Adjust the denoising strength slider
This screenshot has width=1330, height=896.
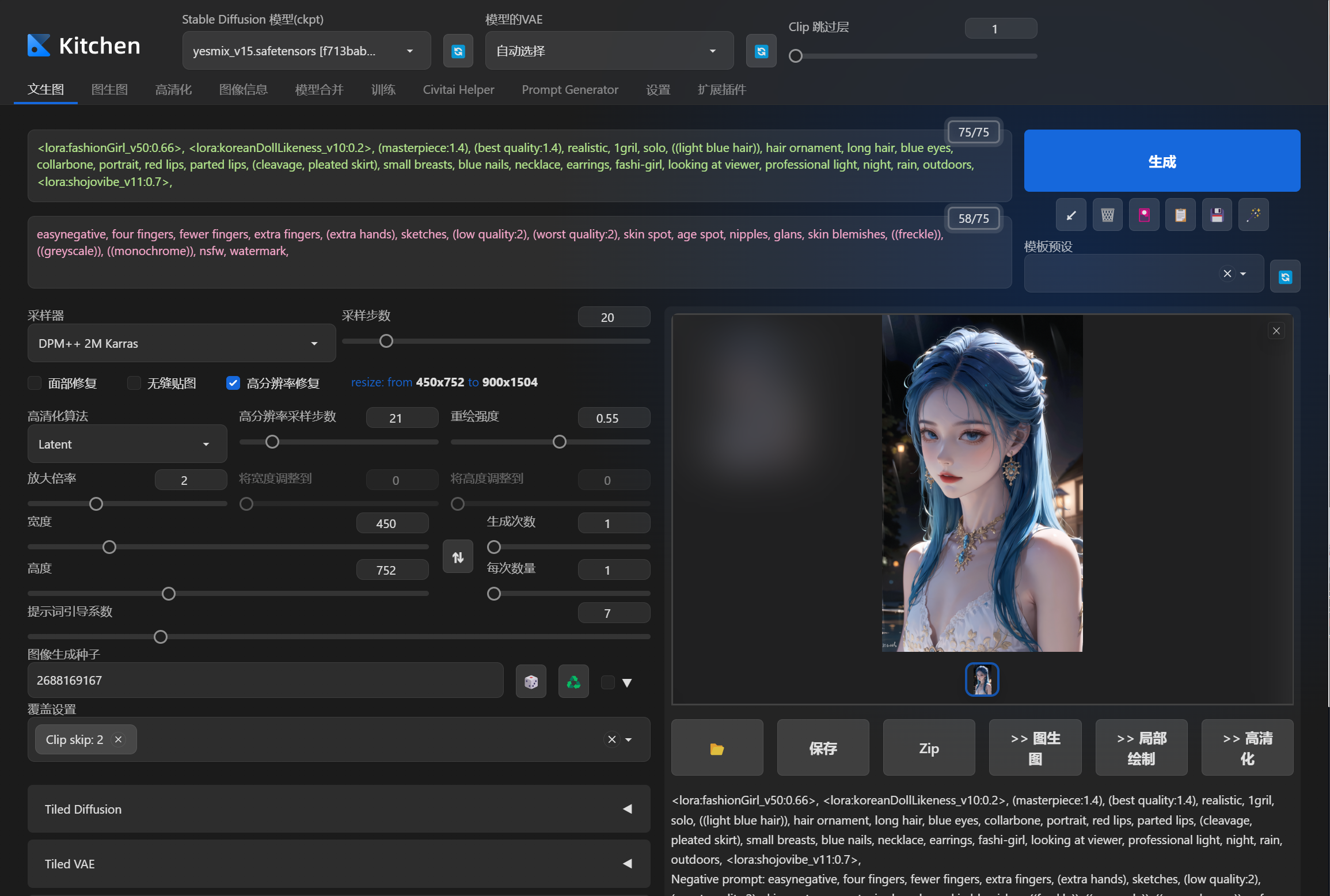550,442
